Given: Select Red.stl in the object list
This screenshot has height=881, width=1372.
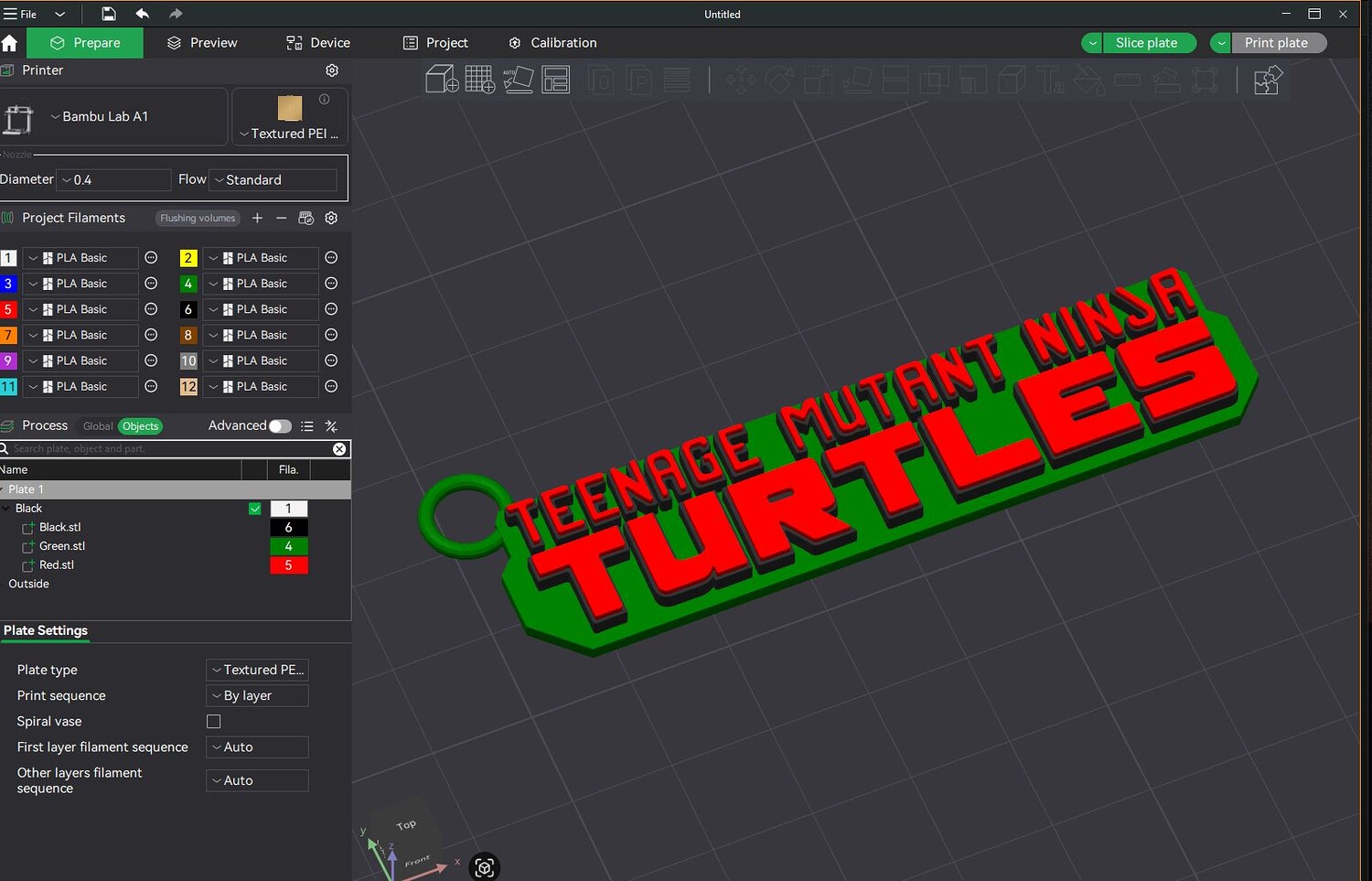Looking at the screenshot, I should pyautogui.click(x=57, y=565).
